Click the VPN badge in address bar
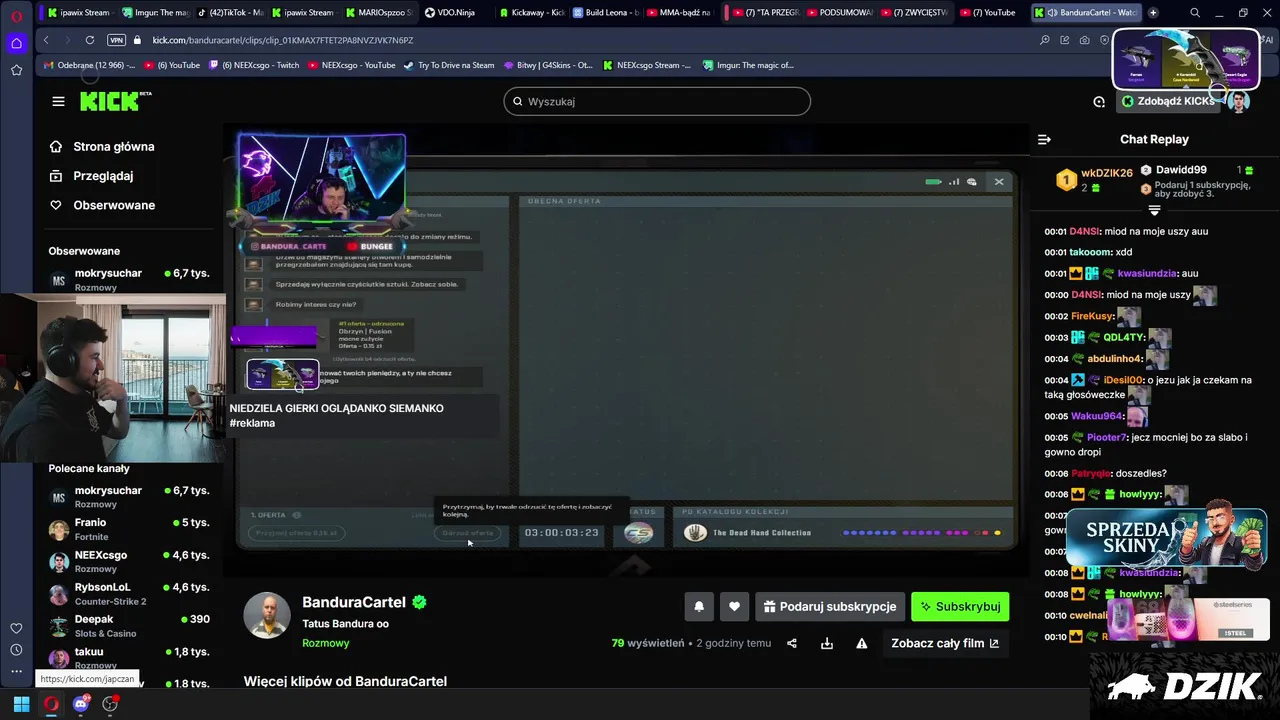Screen dimensions: 1280x720 (x=116, y=40)
